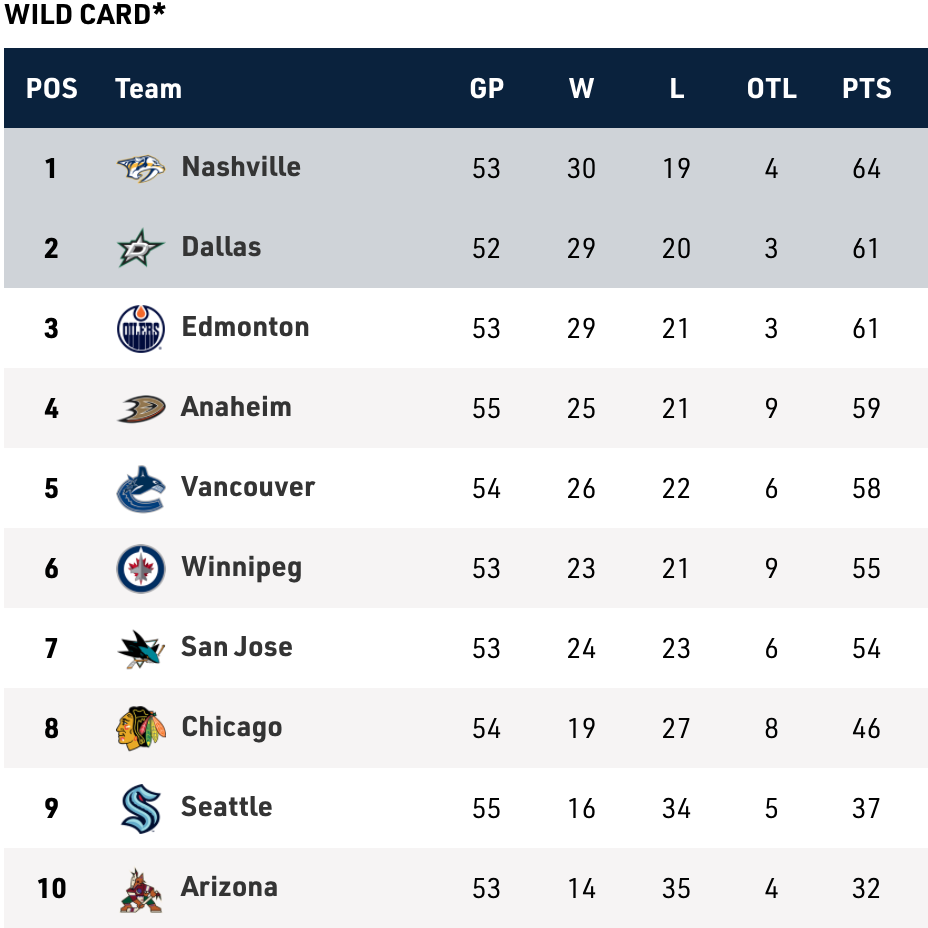Sort by the GP column header

pos(486,88)
